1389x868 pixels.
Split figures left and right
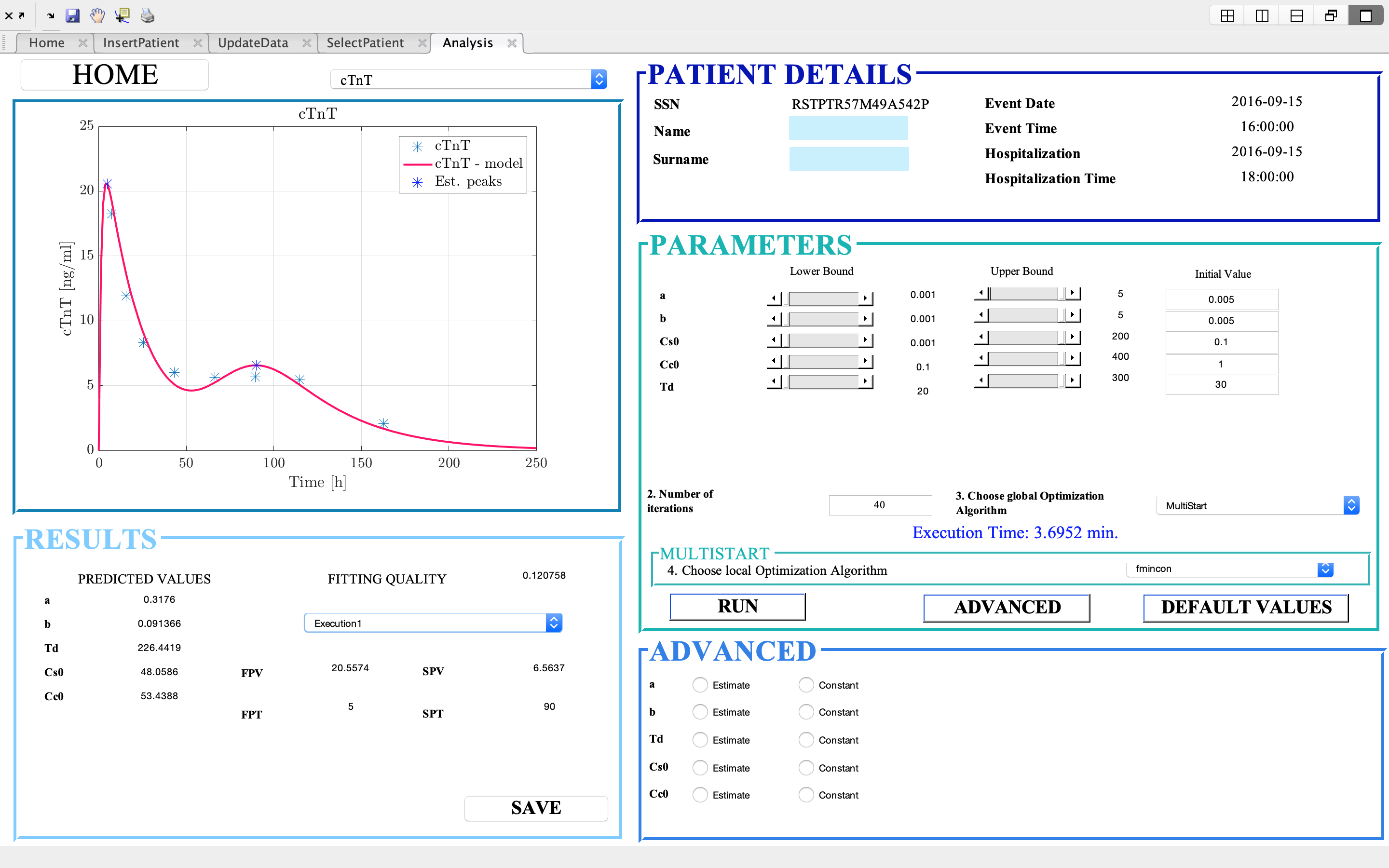point(1262,16)
